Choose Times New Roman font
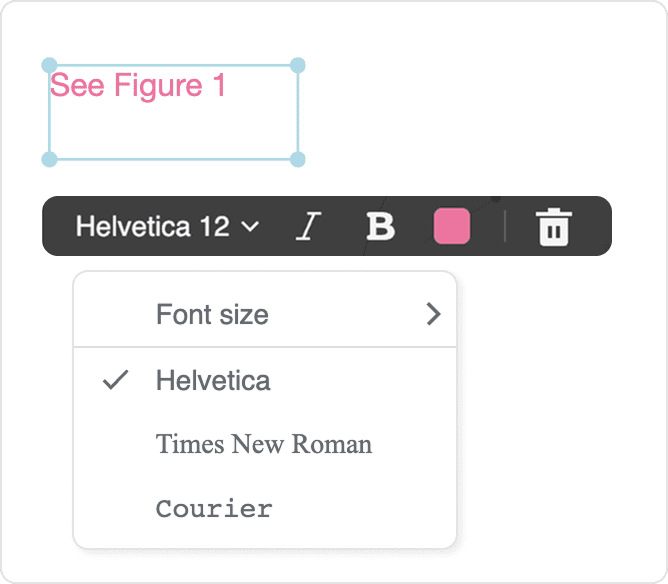This screenshot has height=584, width=668. (264, 444)
